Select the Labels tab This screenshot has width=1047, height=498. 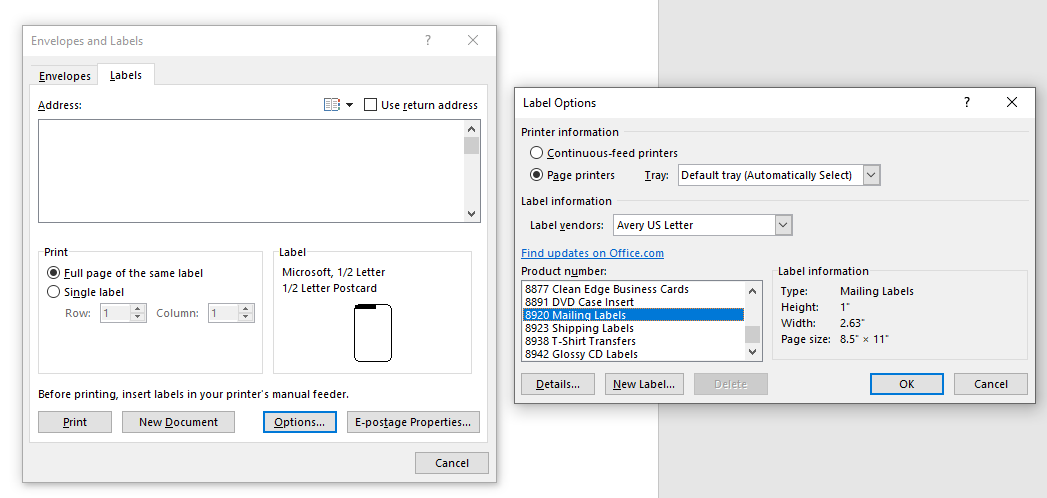(x=126, y=75)
